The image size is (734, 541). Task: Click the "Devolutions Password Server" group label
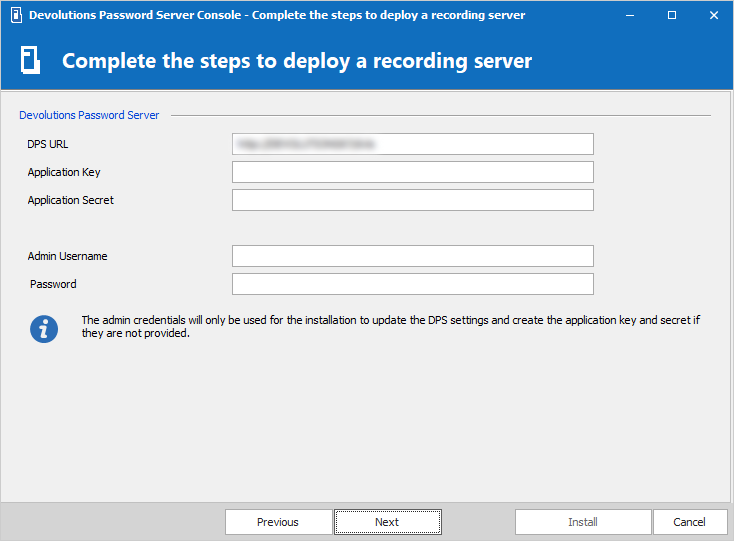click(89, 115)
